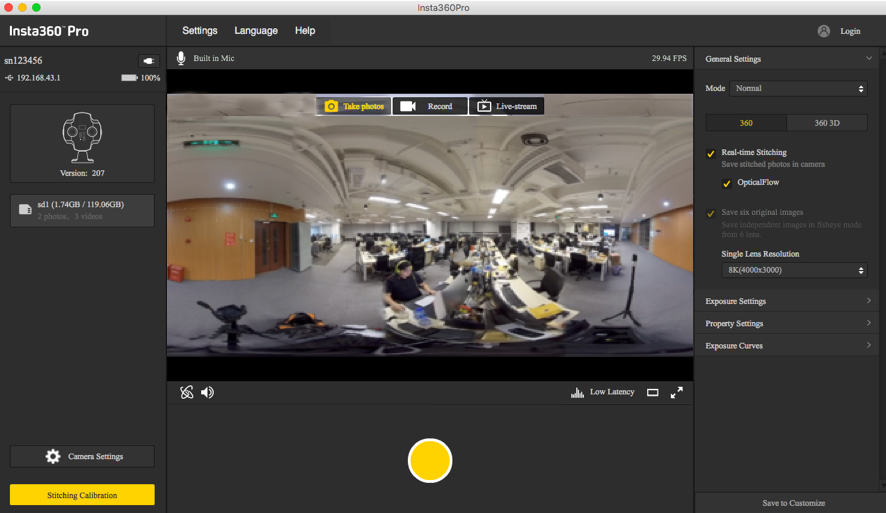The image size is (886, 513).
Task: Click the USB network icon beside 192.168.43.1
Action: [9, 78]
